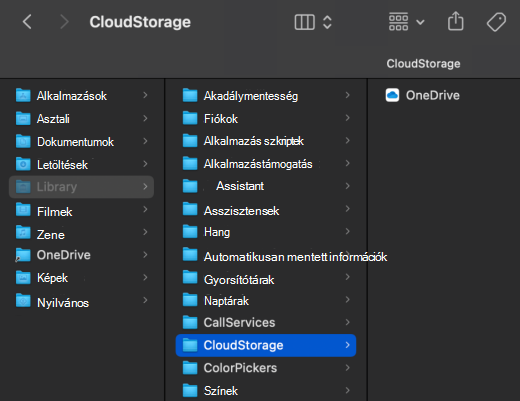
Task: Select the Filmek folder icon
Action: tap(23, 209)
